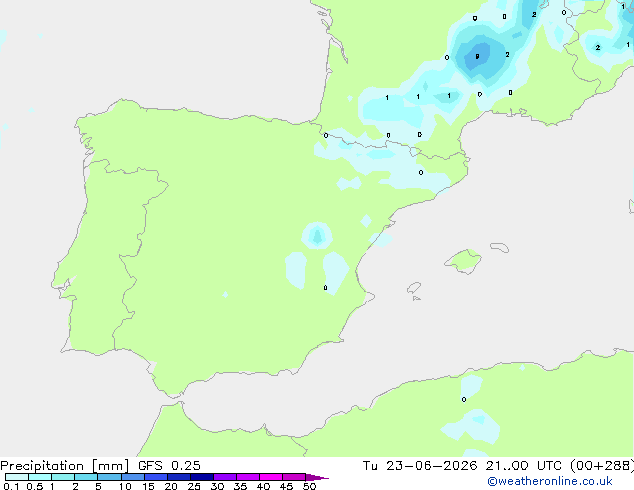
Task: Click the 'Precipitation [mm]' title text
Action: pyautogui.click(x=64, y=466)
